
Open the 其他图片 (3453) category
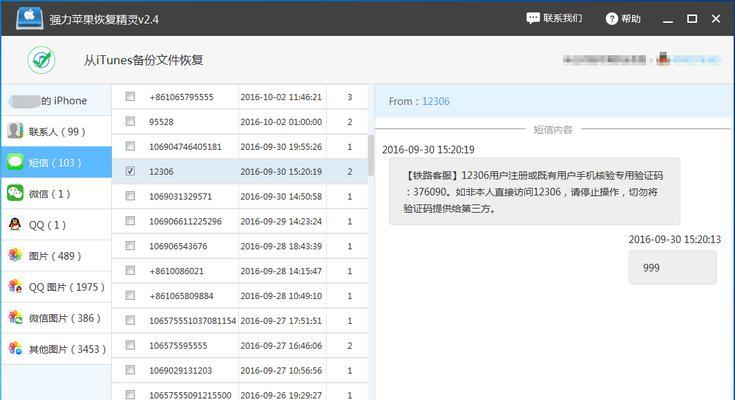pyautogui.click(x=56, y=349)
